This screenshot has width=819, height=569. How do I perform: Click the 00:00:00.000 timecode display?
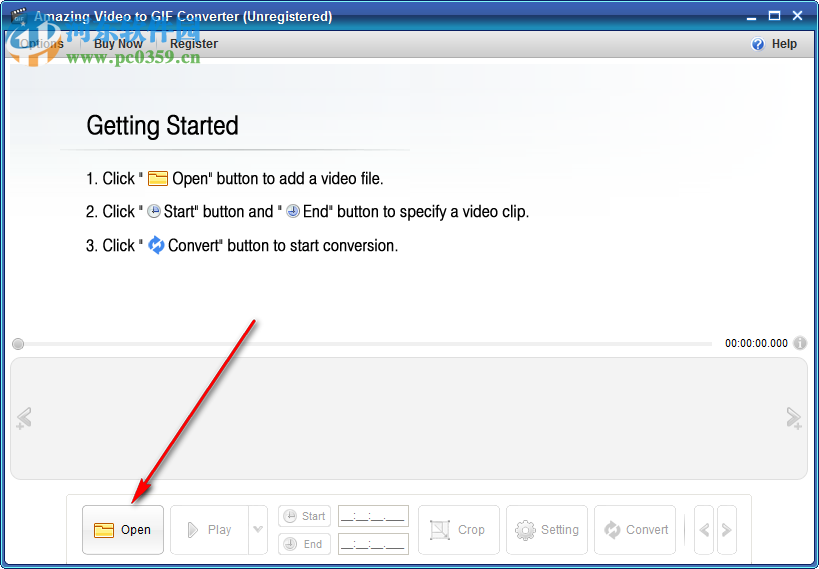coord(756,343)
